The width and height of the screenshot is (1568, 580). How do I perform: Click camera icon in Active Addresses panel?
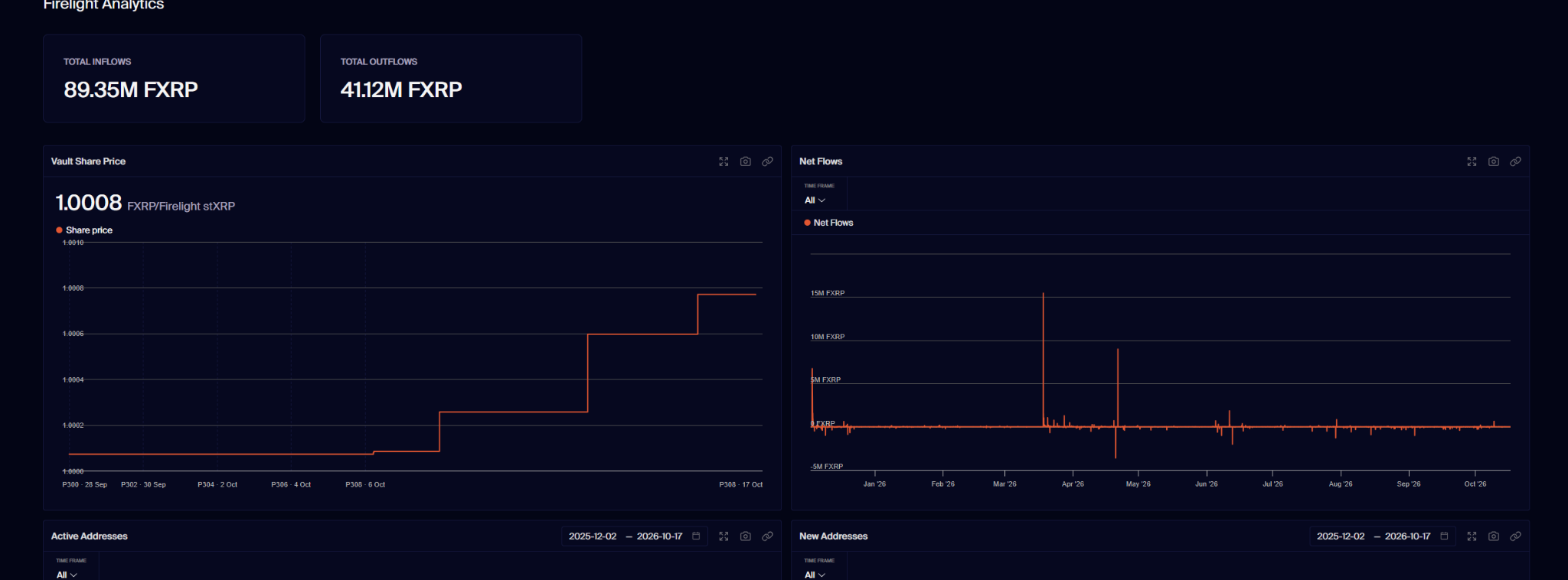(746, 536)
